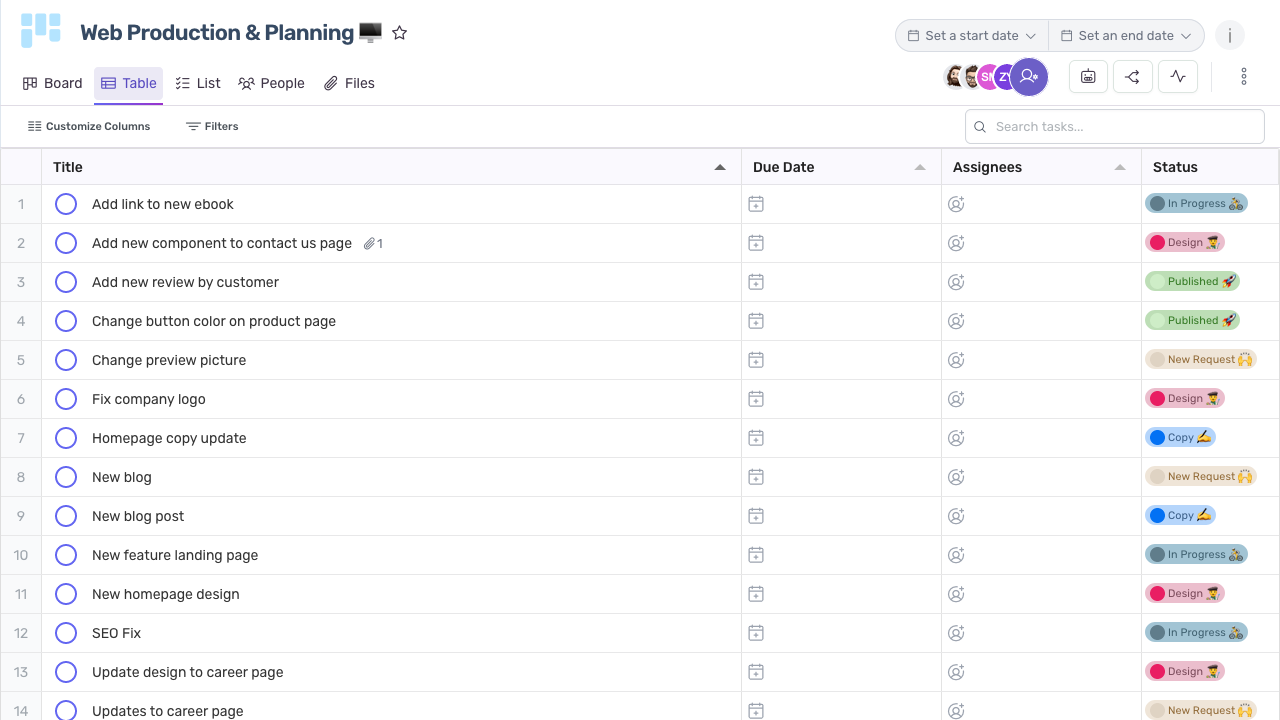Image resolution: width=1280 pixels, height=720 pixels.
Task: Mark SEO Fix complete
Action: click(66, 633)
